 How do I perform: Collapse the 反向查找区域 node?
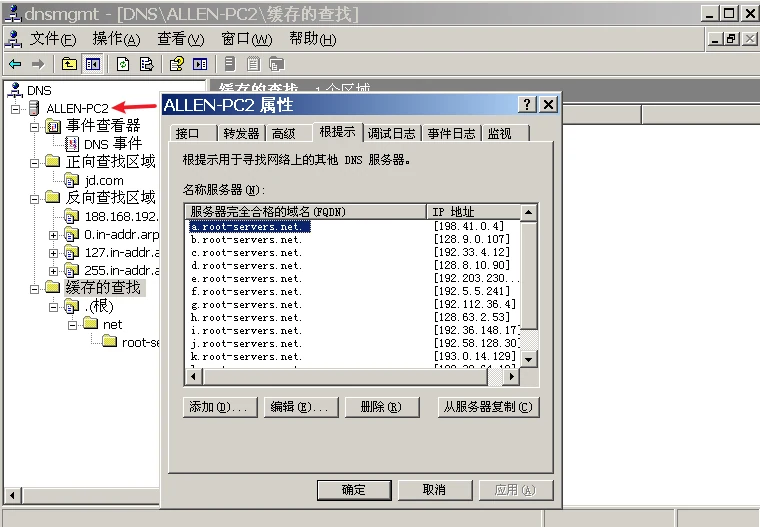tap(34, 199)
